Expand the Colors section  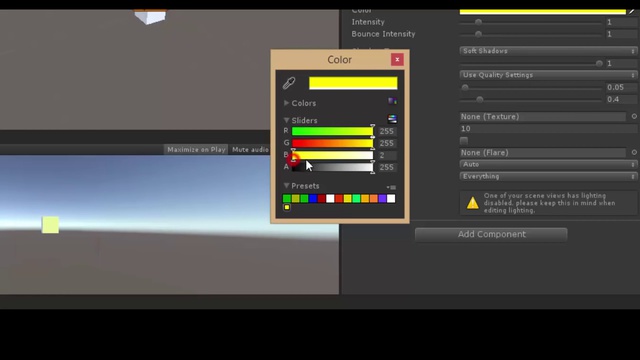(x=287, y=103)
